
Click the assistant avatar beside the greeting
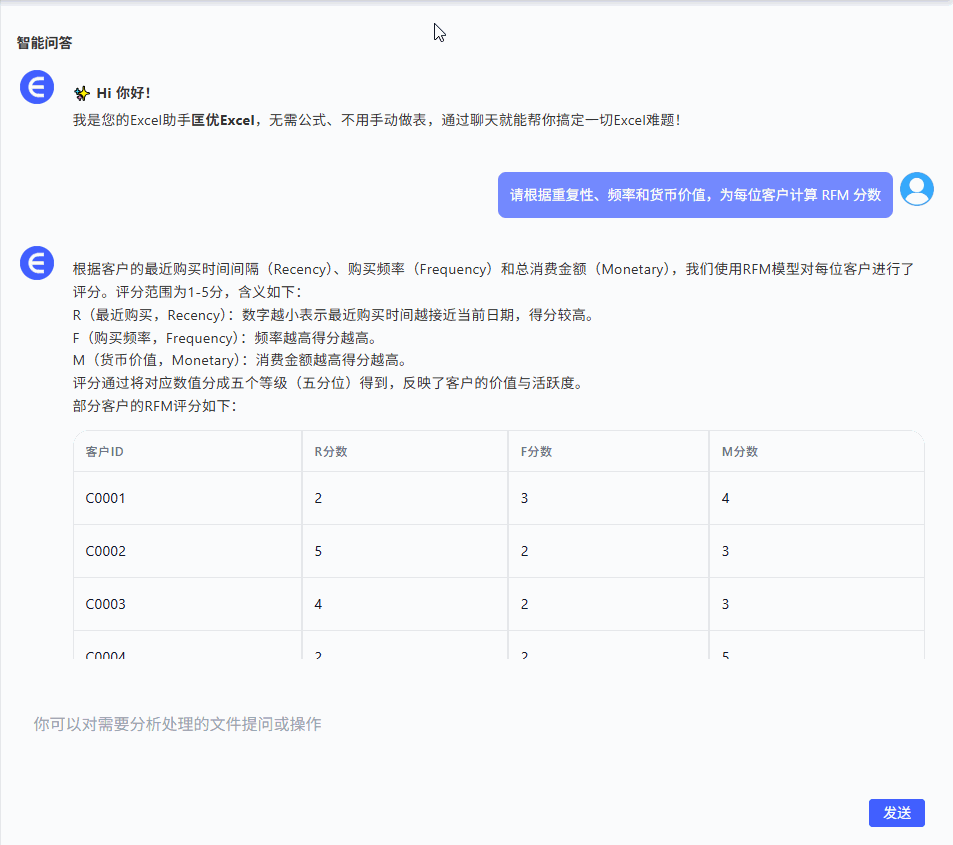(37, 87)
